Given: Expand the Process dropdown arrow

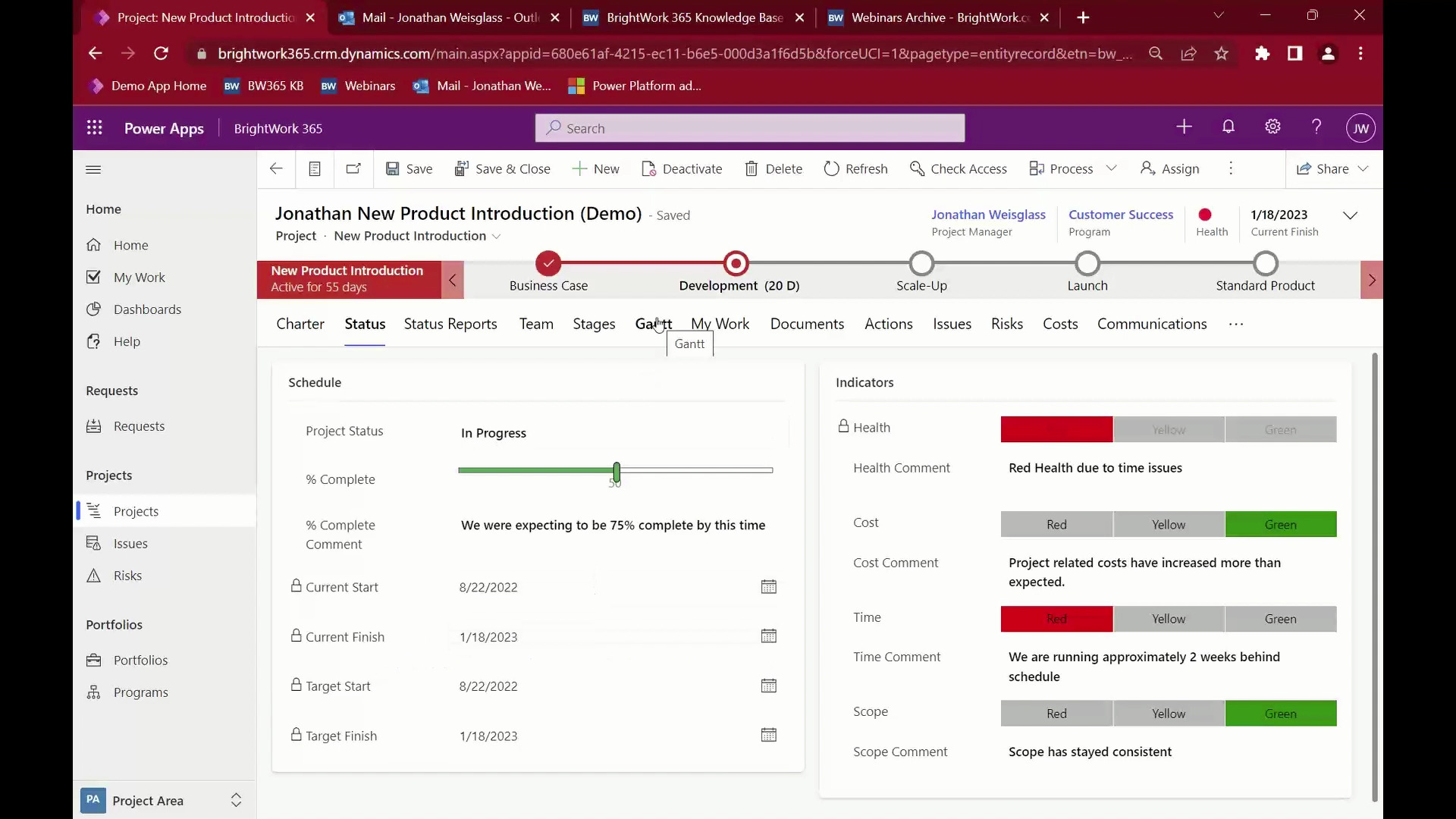Looking at the screenshot, I should 1112,168.
